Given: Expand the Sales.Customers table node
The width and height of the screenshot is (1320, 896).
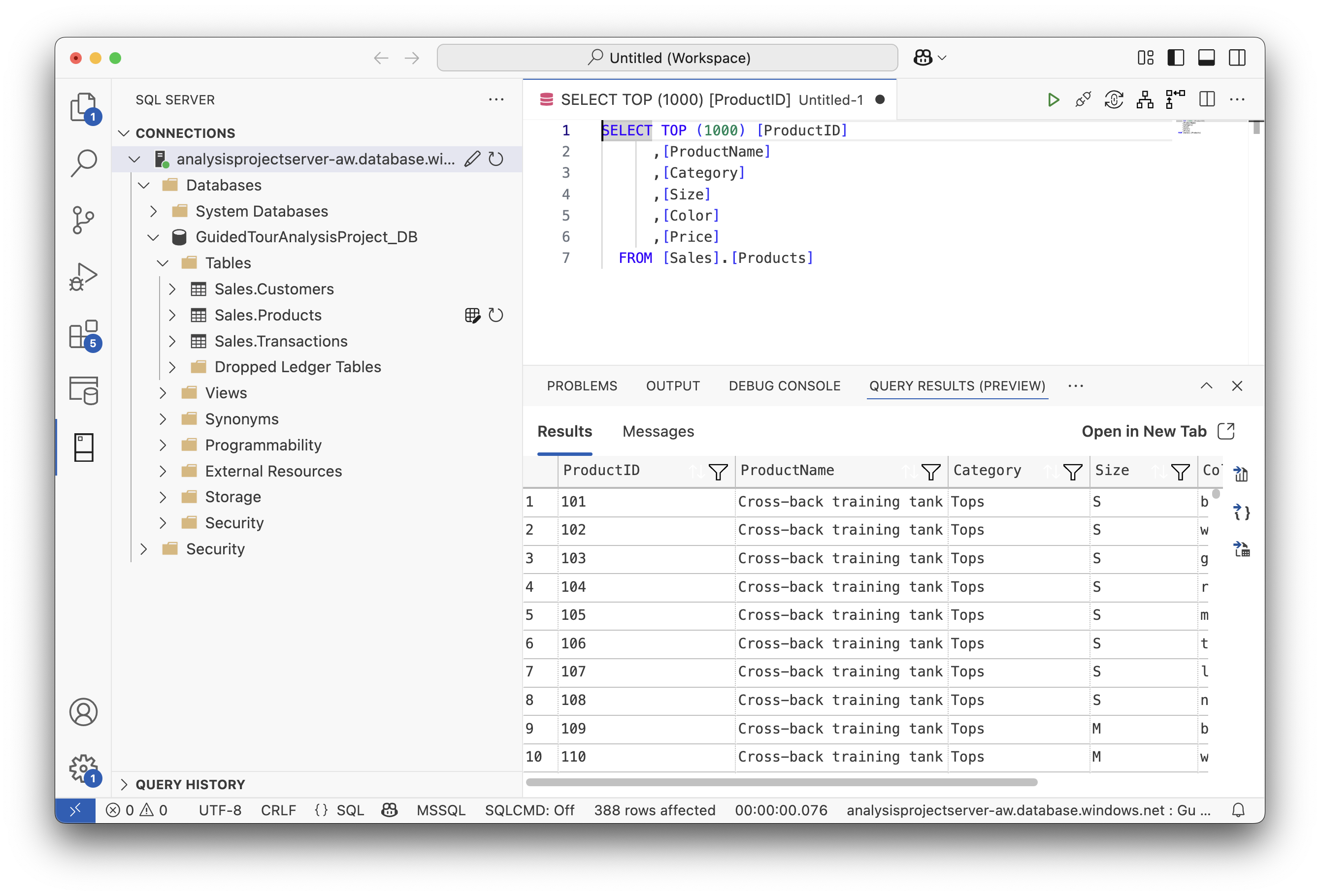Looking at the screenshot, I should 172,289.
